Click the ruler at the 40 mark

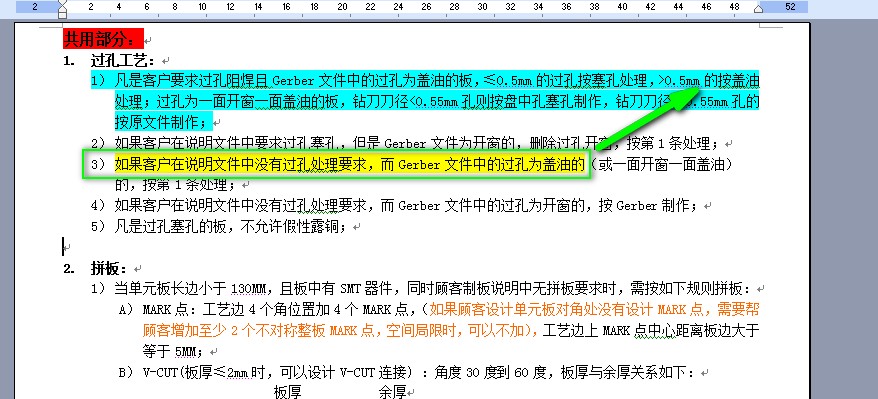click(x=622, y=7)
